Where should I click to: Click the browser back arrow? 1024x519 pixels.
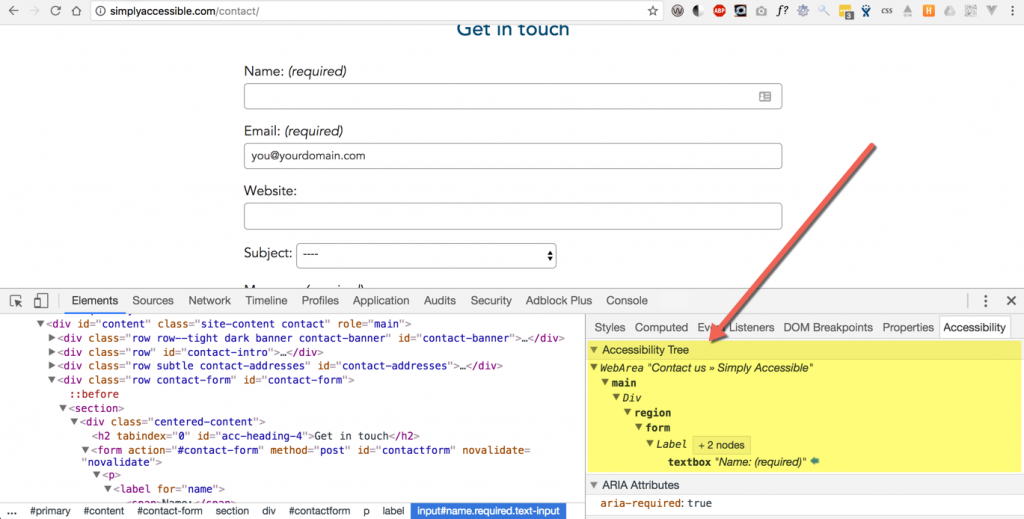tap(14, 11)
